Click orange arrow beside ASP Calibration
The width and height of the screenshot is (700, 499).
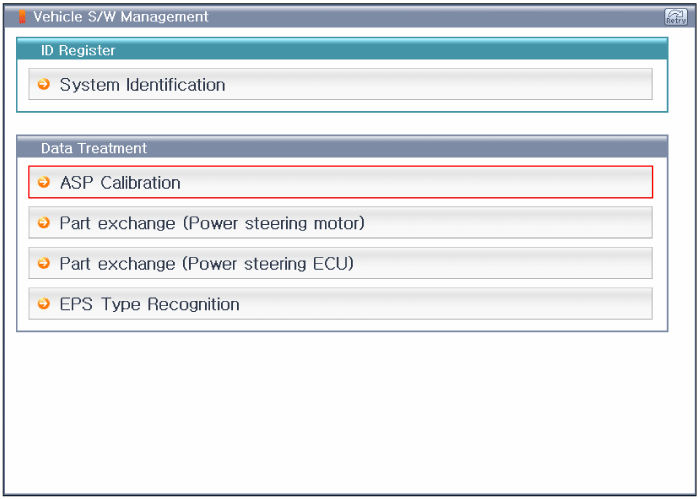tap(44, 182)
